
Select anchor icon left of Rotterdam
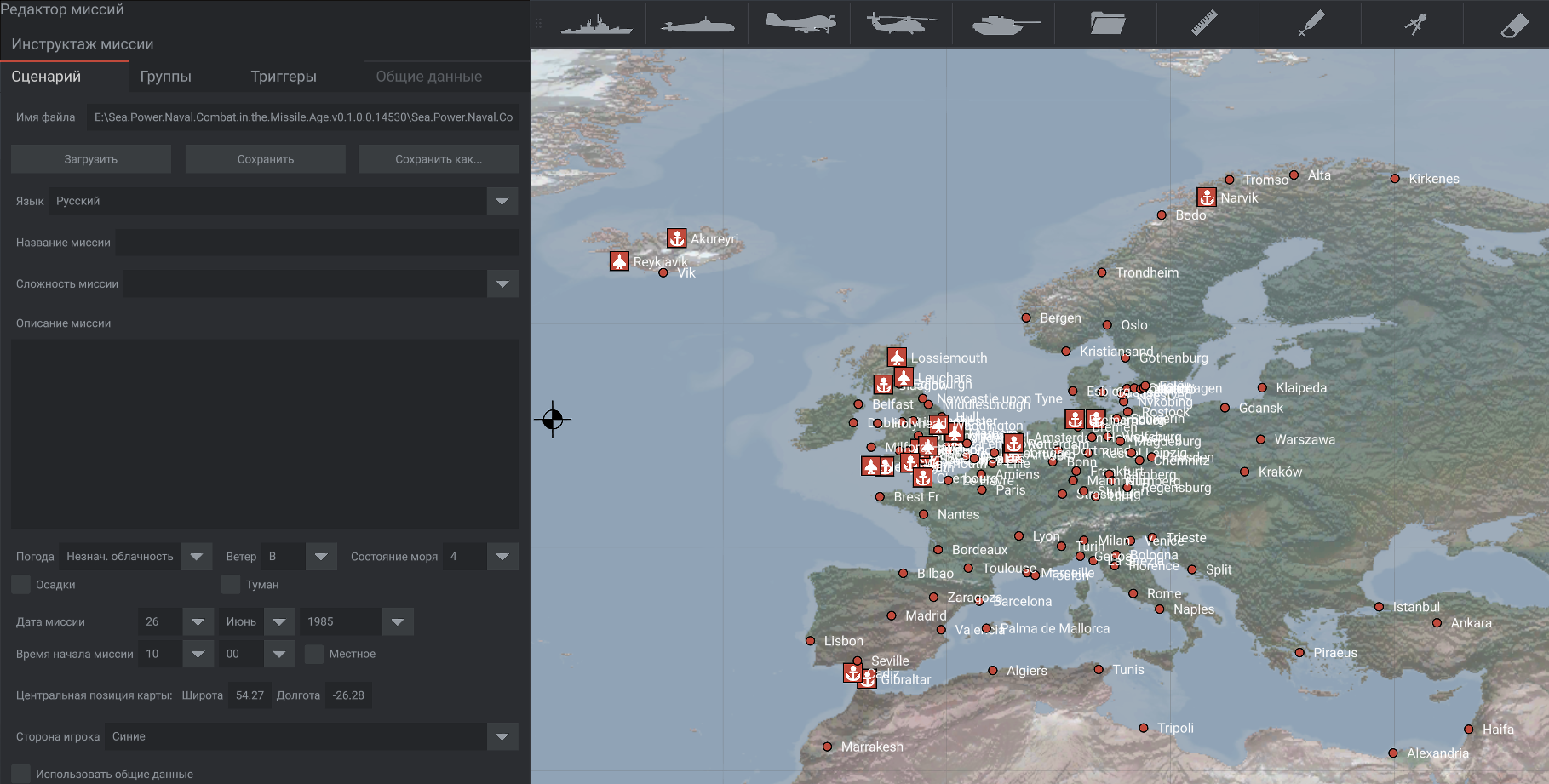click(1013, 444)
